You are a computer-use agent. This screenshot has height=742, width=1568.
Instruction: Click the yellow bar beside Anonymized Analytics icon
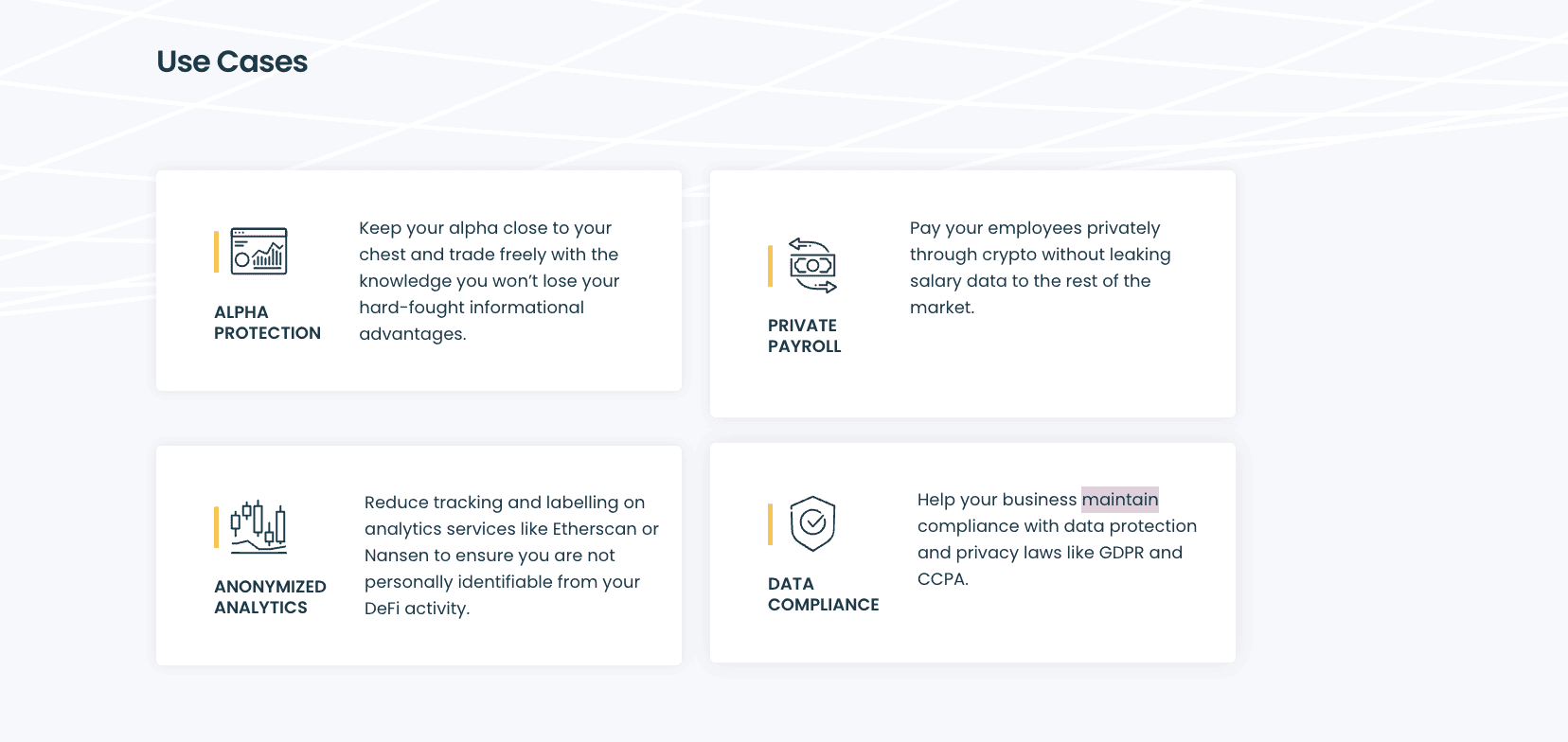pos(217,527)
